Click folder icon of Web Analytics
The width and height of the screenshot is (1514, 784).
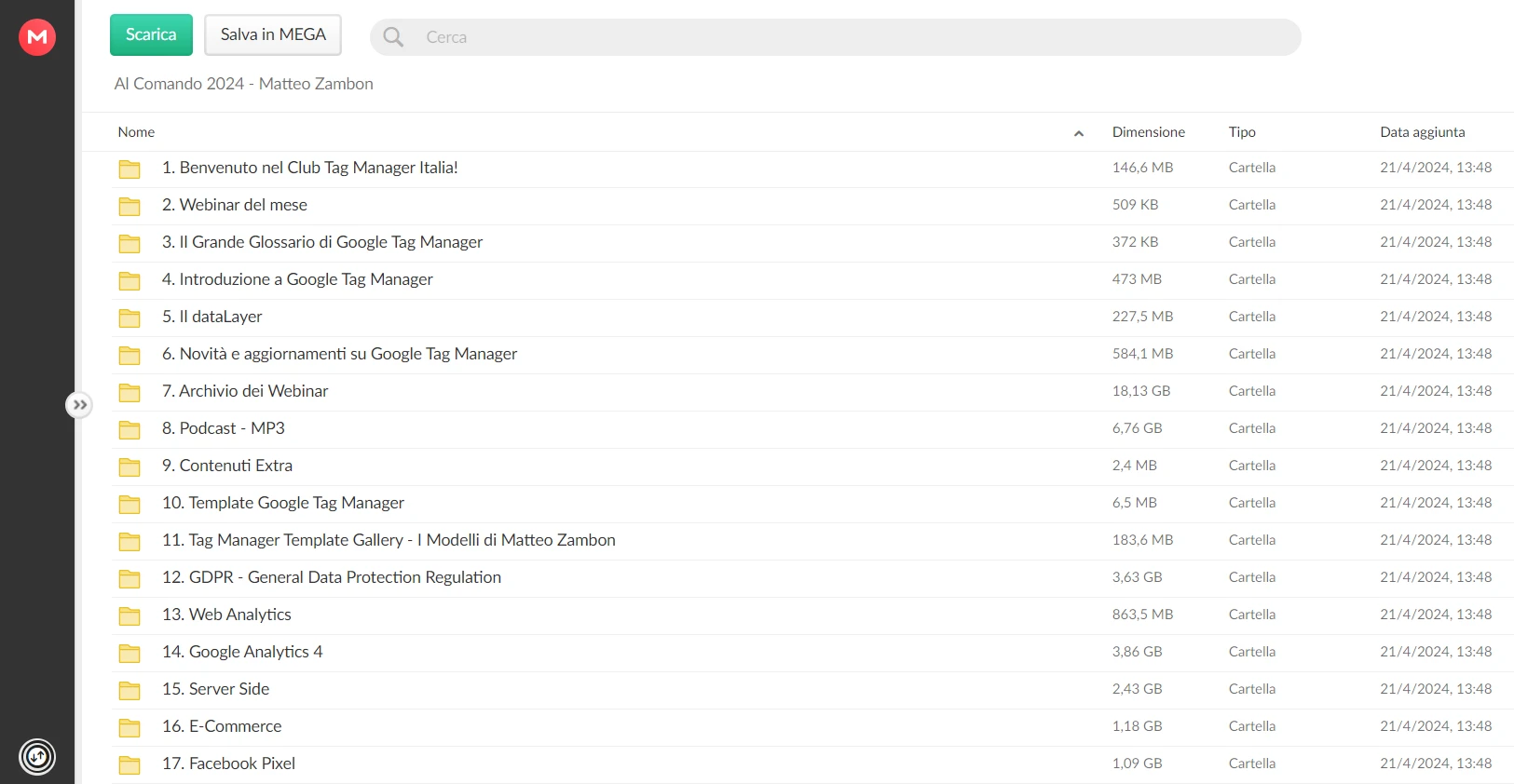pos(130,615)
